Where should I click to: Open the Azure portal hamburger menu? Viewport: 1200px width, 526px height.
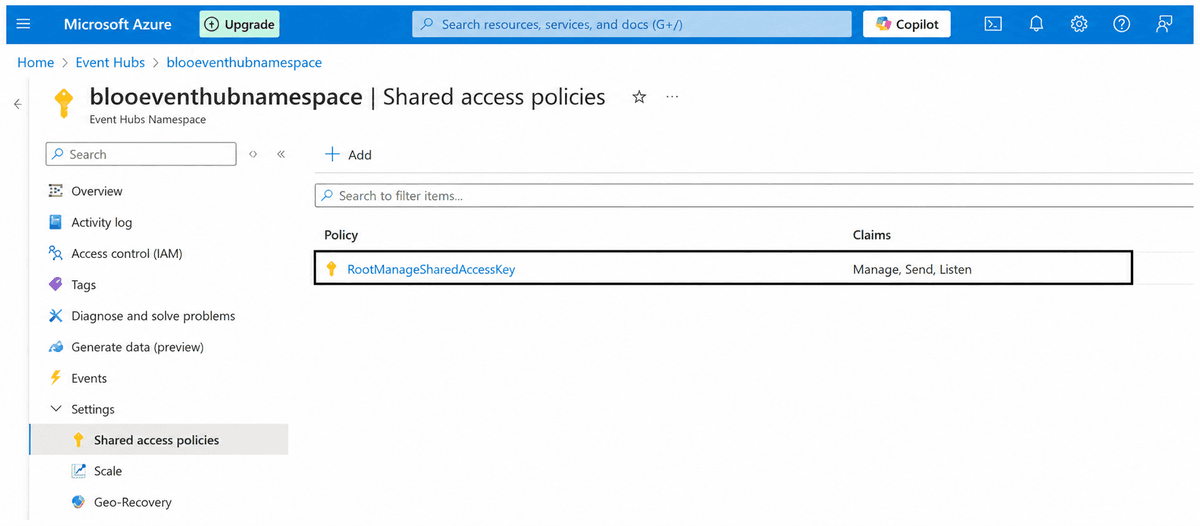coord(24,24)
